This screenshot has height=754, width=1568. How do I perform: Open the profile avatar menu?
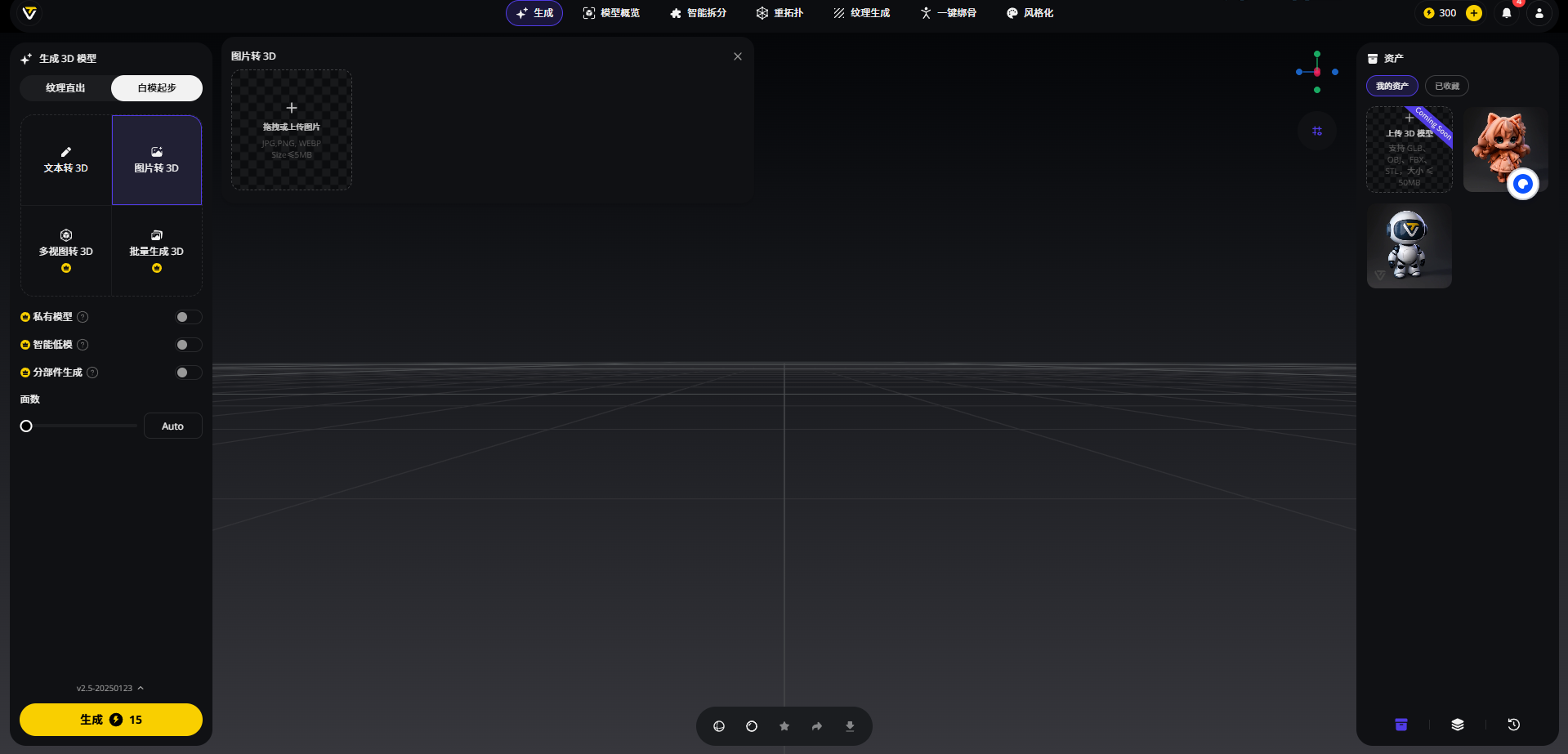point(1539,13)
